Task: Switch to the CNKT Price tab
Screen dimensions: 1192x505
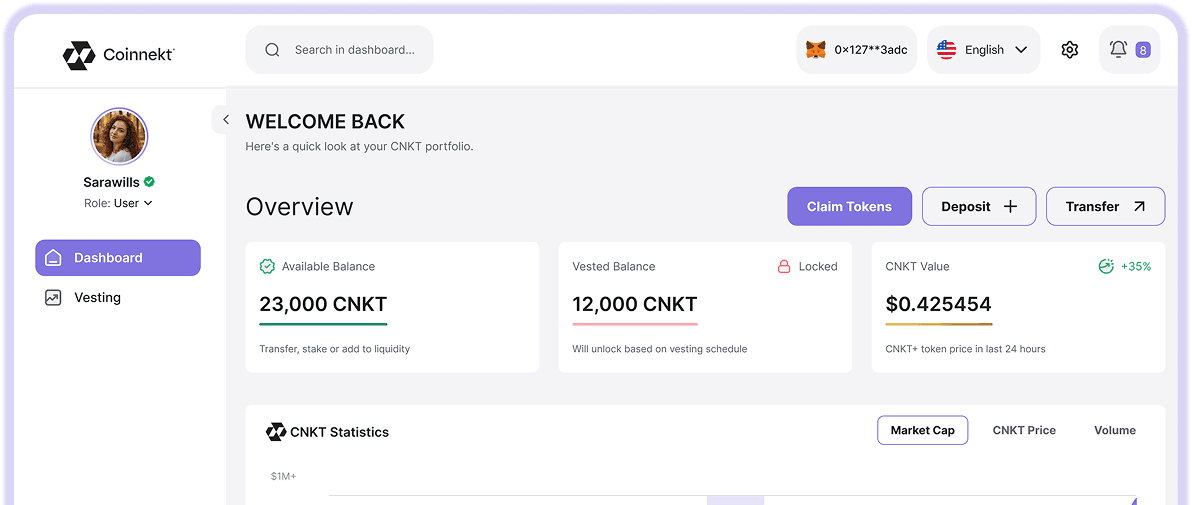Action: pyautogui.click(x=1024, y=430)
